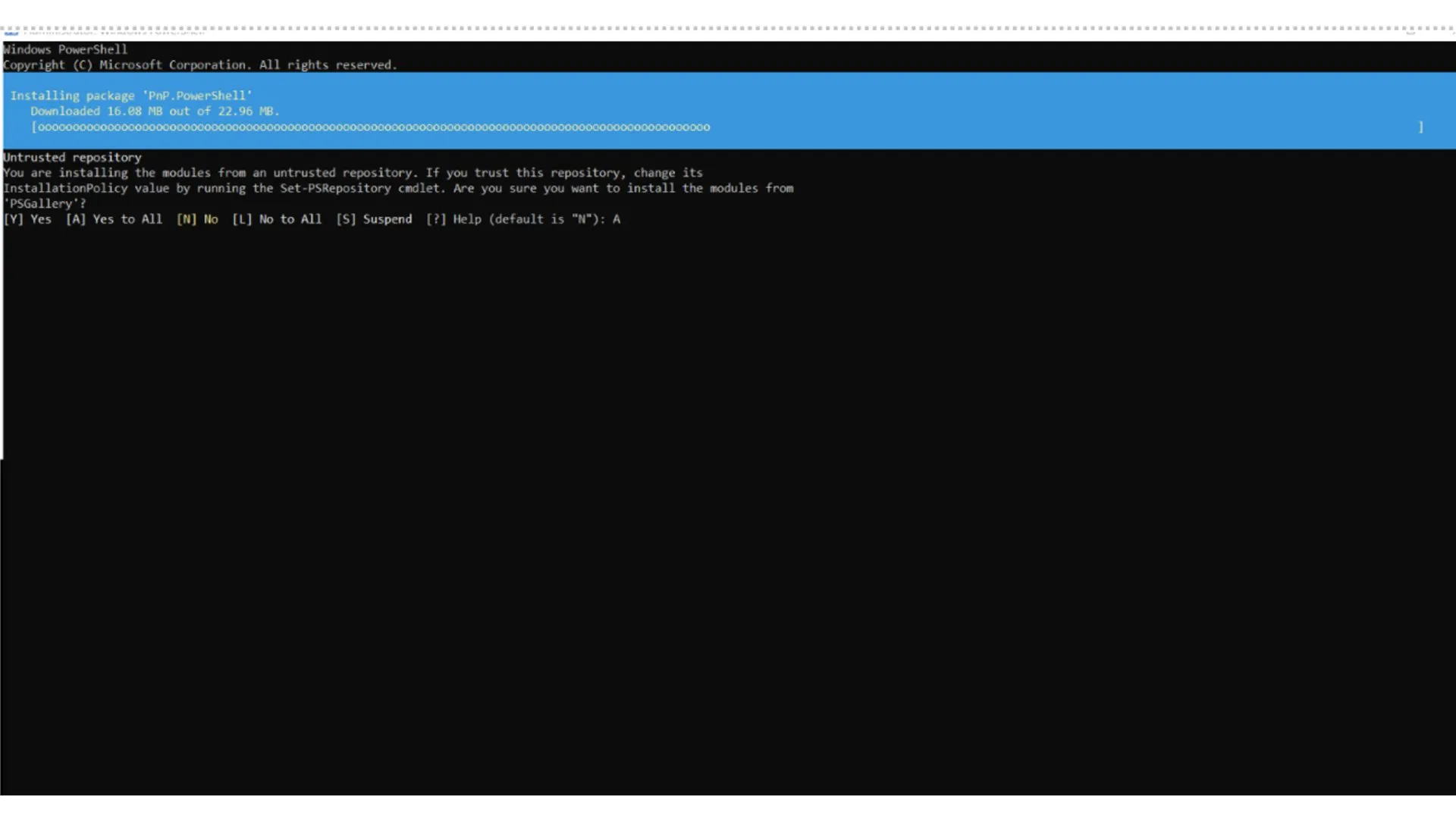Click the typed 'A' answer at the prompt

tap(617, 219)
